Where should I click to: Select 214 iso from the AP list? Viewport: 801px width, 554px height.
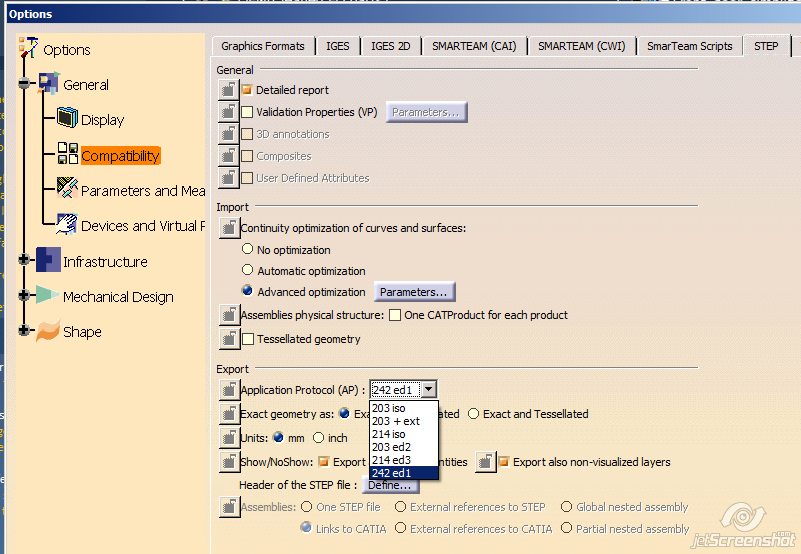388,434
